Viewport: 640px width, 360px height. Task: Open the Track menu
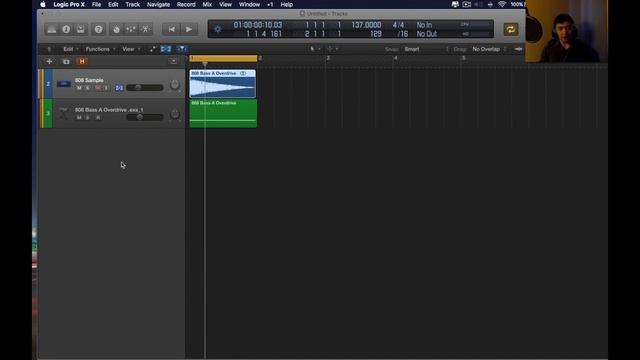(x=132, y=4)
